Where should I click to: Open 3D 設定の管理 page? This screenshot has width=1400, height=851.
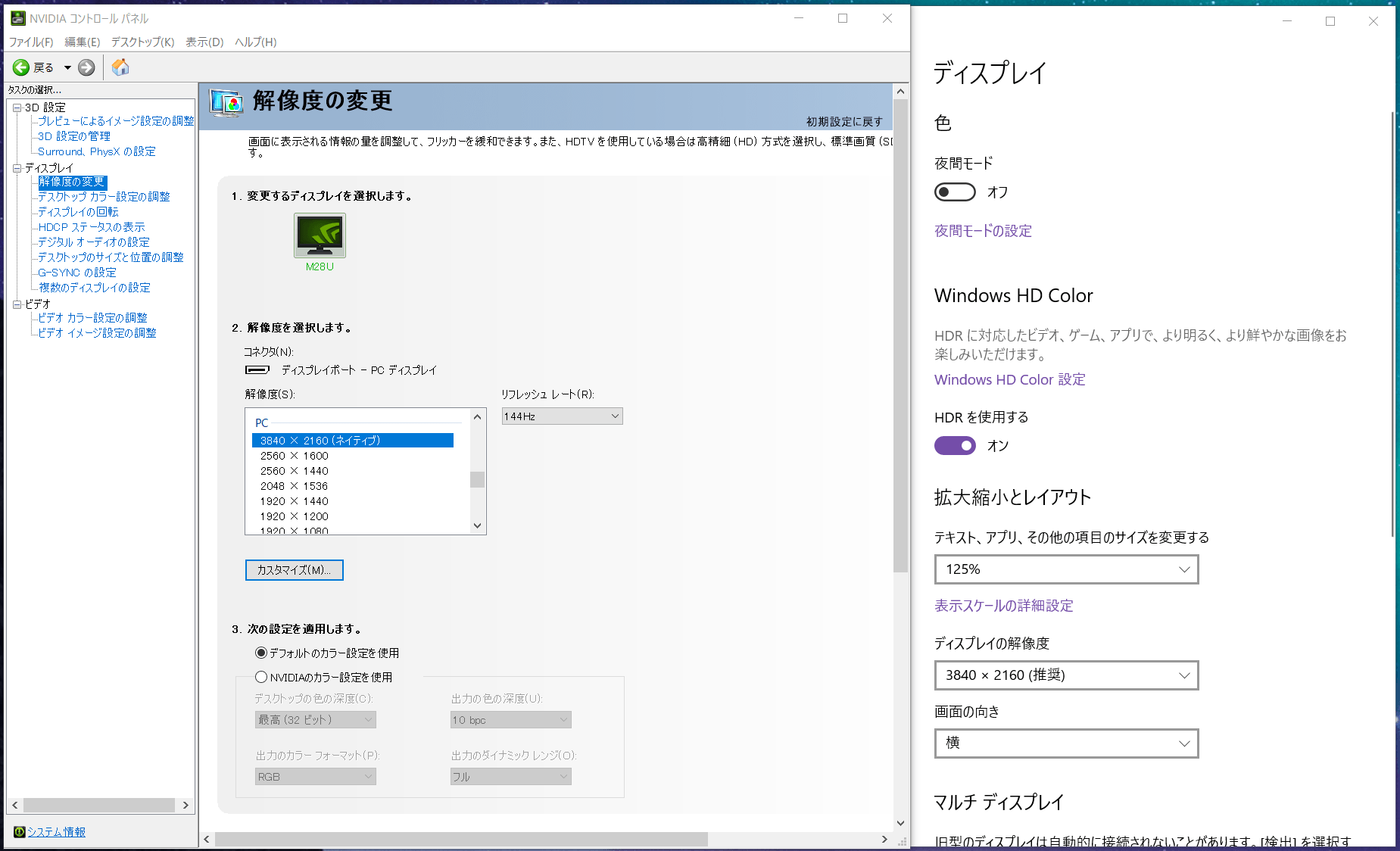74,136
